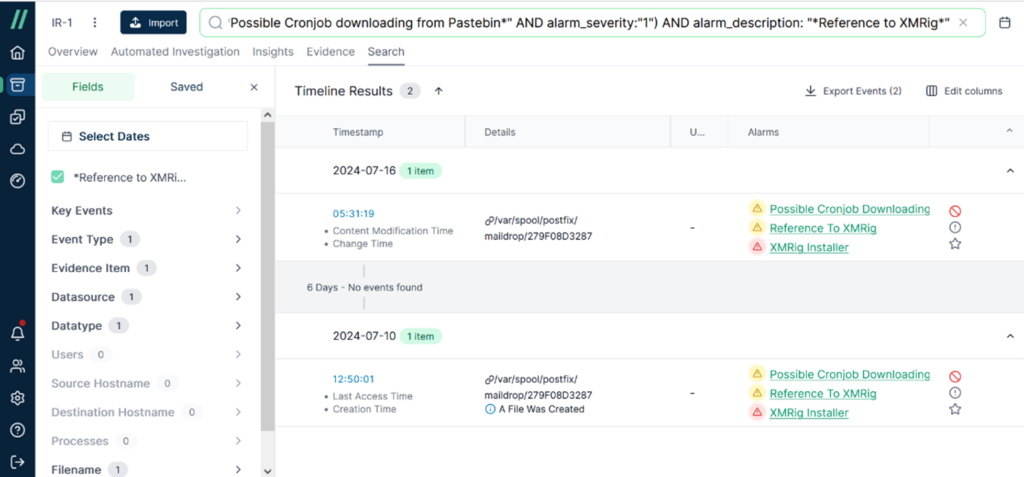Click maildrop file path at 05:31:19
The image size is (1024, 477).
[538, 229]
